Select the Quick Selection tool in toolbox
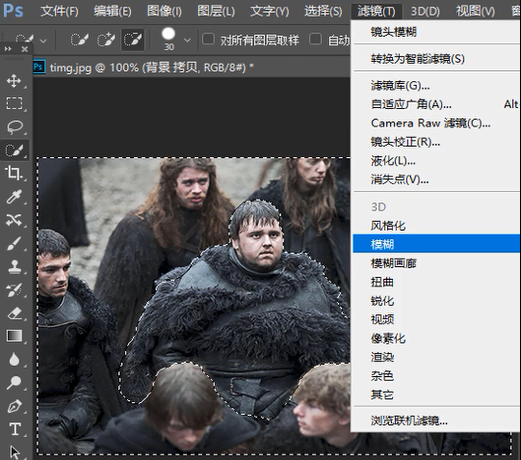Viewport: 521px width, 460px height. click(x=14, y=150)
